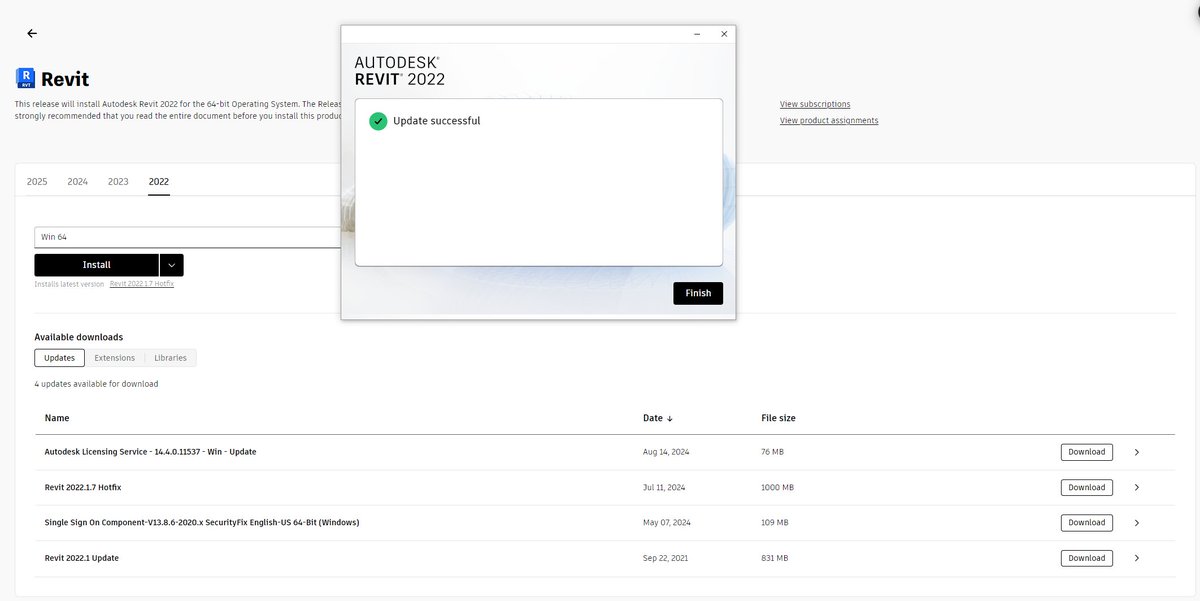Open the View subscriptions link
1200x601 pixels.
815,104
